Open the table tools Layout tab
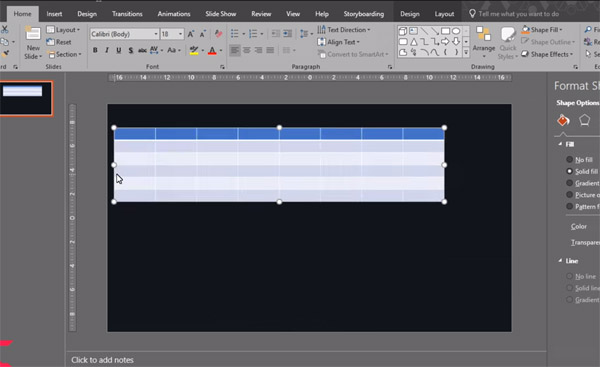600x367 pixels. click(x=444, y=14)
